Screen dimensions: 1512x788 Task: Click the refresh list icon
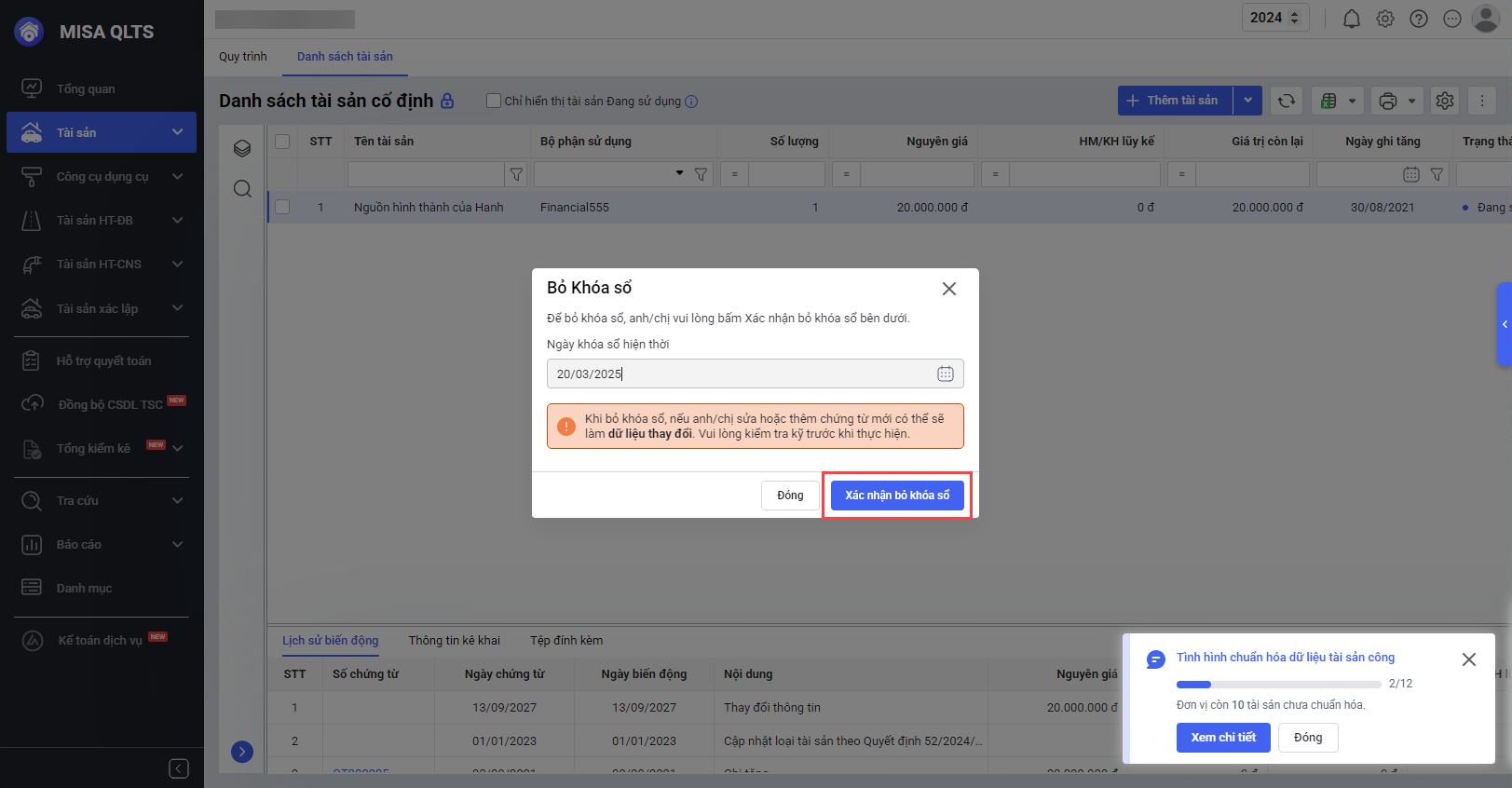(1286, 101)
